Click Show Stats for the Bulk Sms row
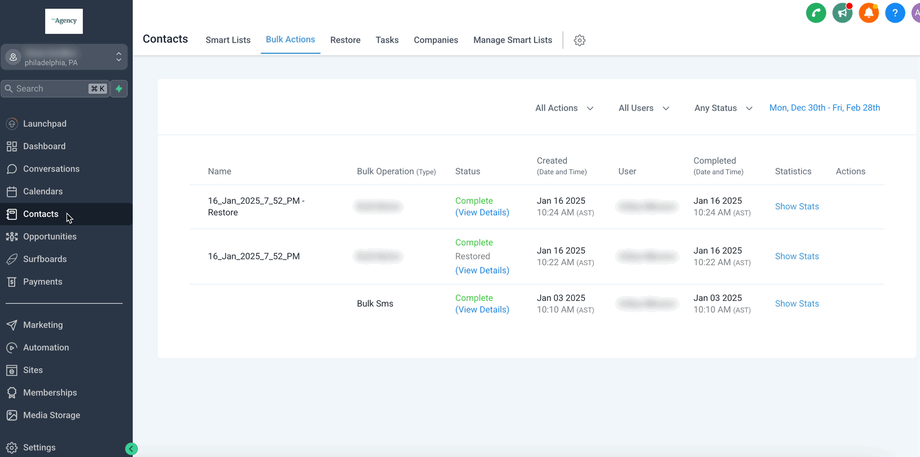Image resolution: width=920 pixels, height=457 pixels. [x=796, y=304]
